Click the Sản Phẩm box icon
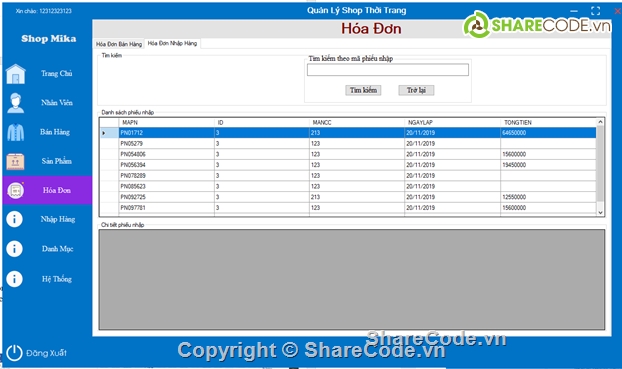 (16, 161)
